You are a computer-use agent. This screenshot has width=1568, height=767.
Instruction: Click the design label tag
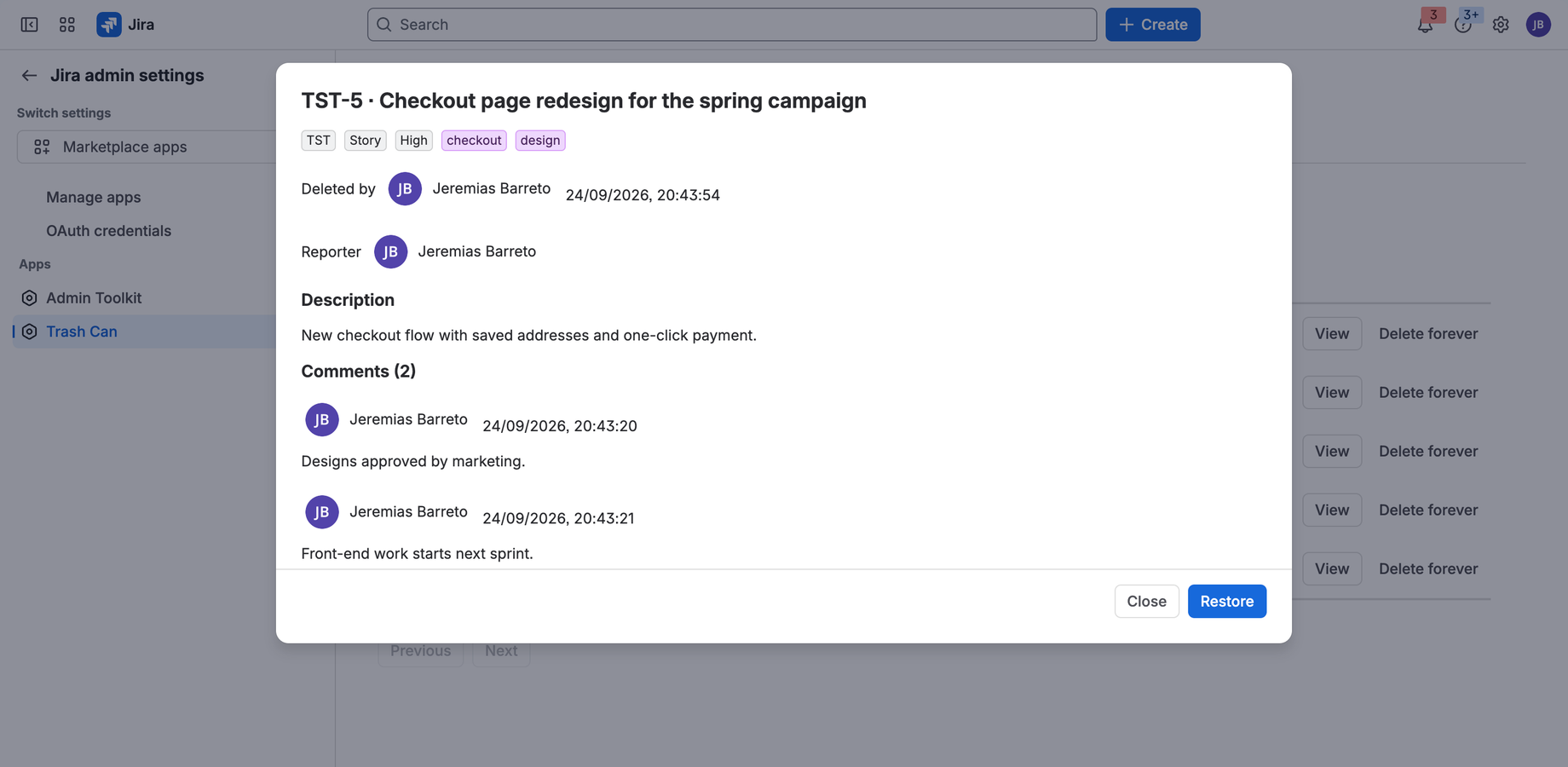[540, 141]
